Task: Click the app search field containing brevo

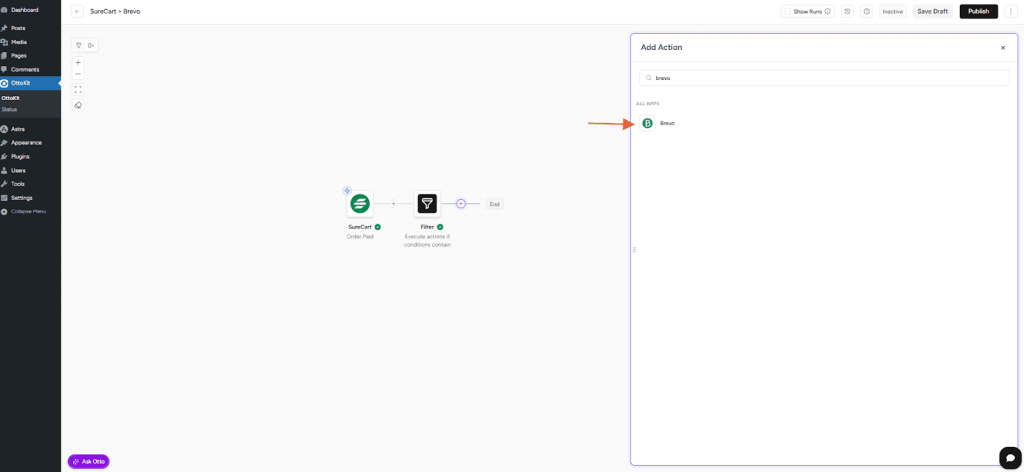Action: (825, 77)
